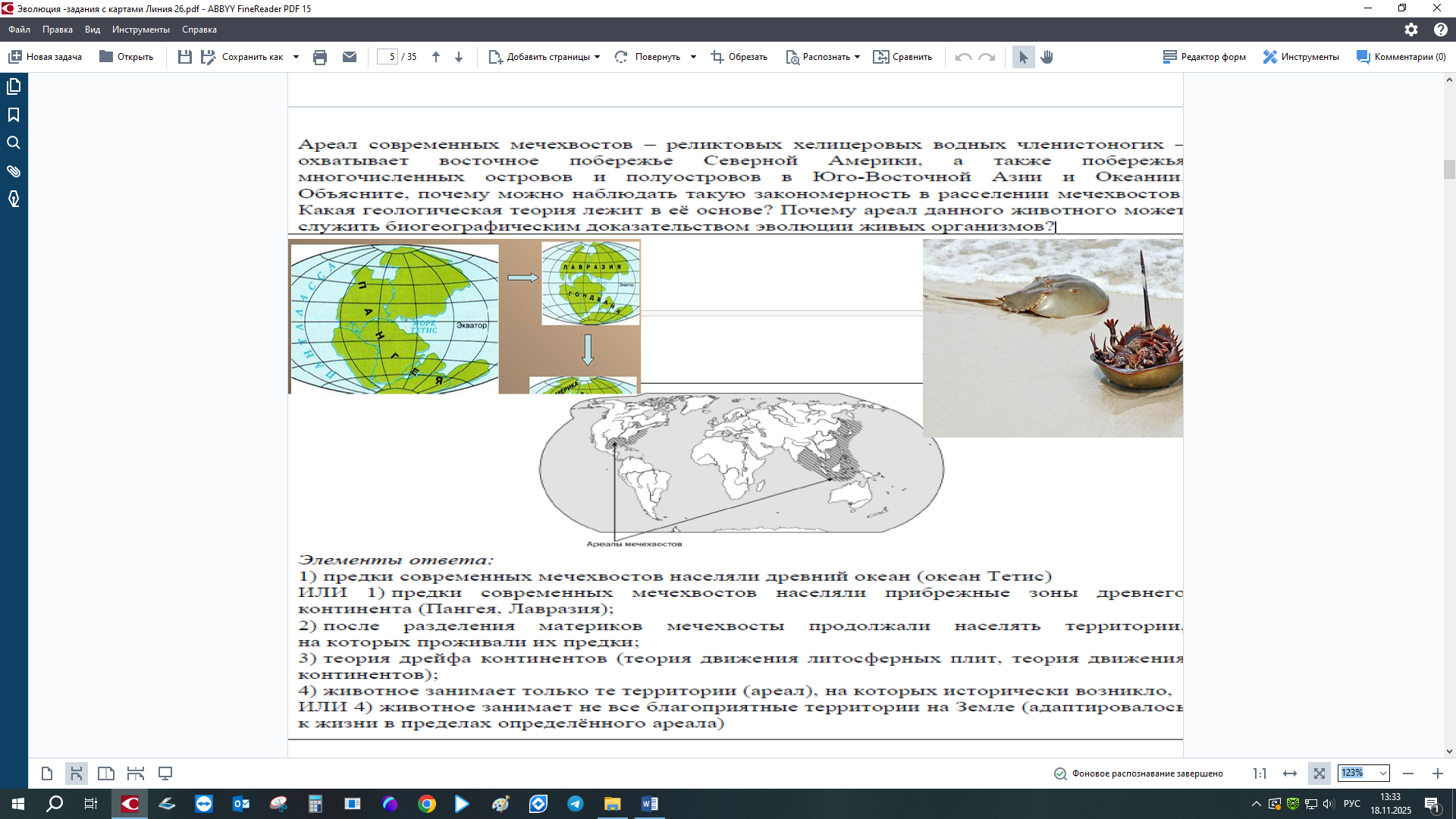The width and height of the screenshot is (1456, 819).
Task: Toggle one-page scrolling view mode
Action: pyautogui.click(x=77, y=773)
